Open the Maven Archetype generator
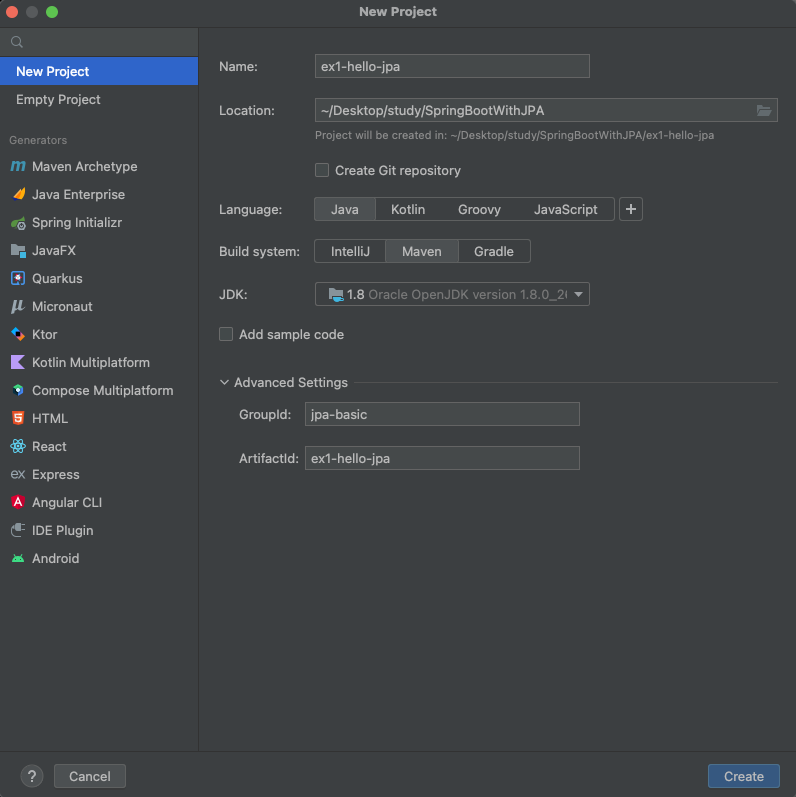Screen dimensions: 796x797 pos(99,166)
